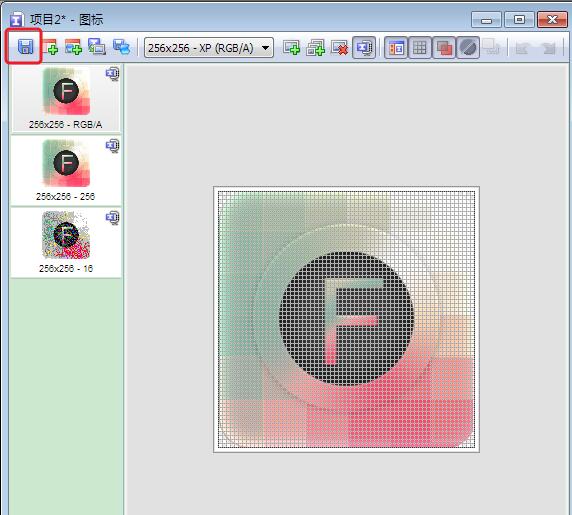
Task: Toggle the pixel grid display
Action: (420, 47)
